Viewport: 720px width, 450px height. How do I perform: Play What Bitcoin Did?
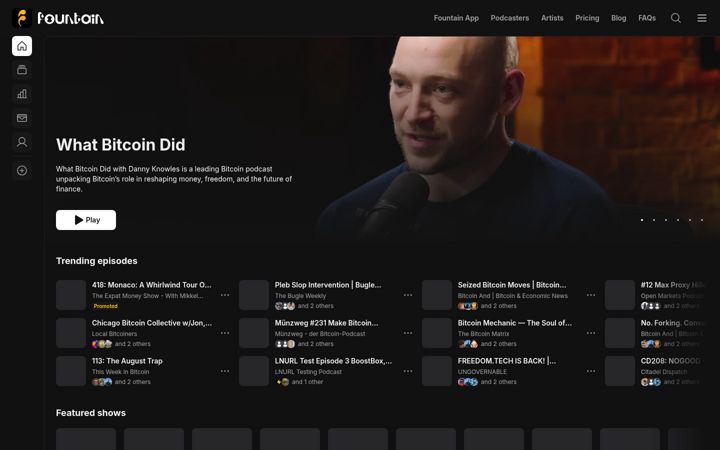click(x=86, y=220)
